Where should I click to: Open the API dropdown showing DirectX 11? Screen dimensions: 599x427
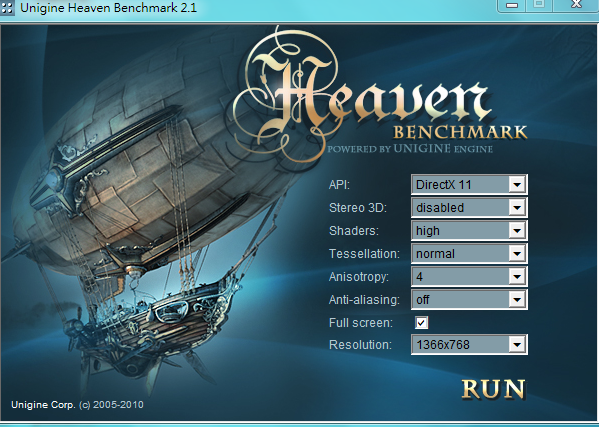[469, 185]
